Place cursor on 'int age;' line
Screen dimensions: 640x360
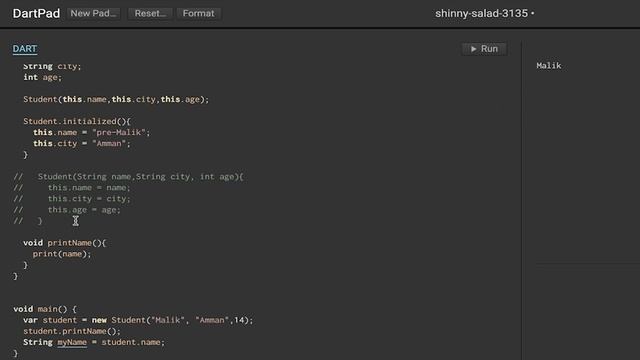pos(42,77)
